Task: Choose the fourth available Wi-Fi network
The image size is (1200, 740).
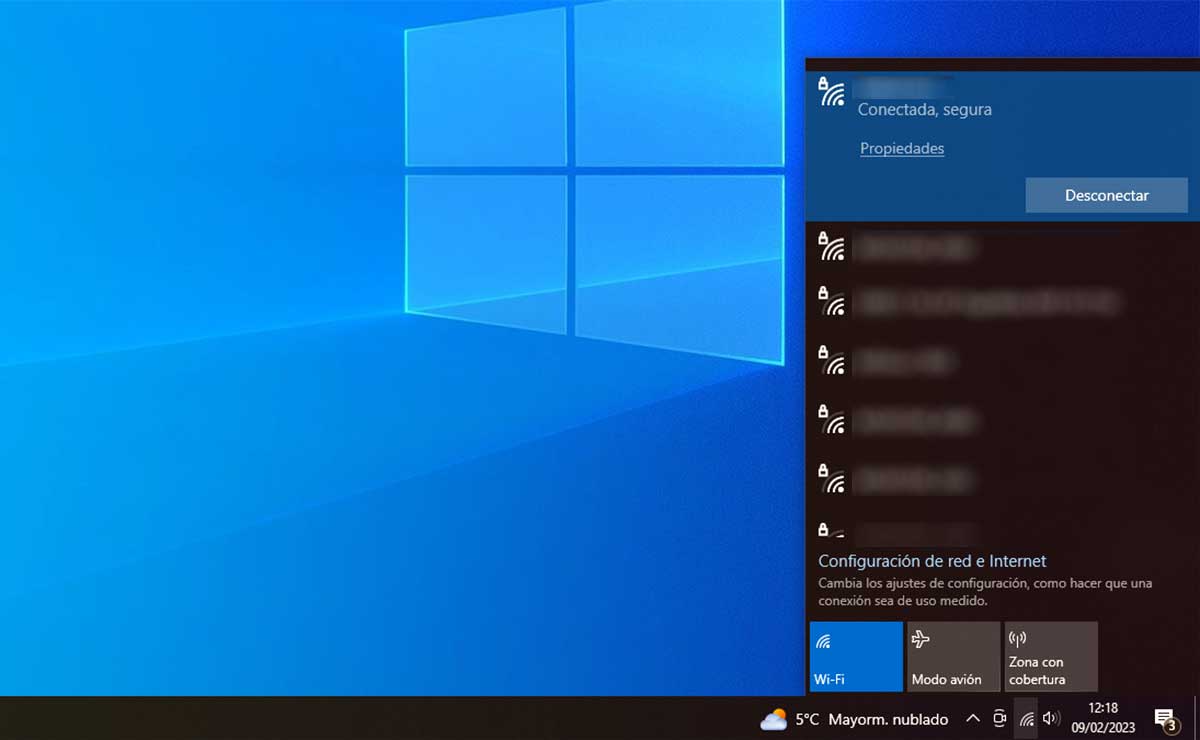Action: [915, 420]
